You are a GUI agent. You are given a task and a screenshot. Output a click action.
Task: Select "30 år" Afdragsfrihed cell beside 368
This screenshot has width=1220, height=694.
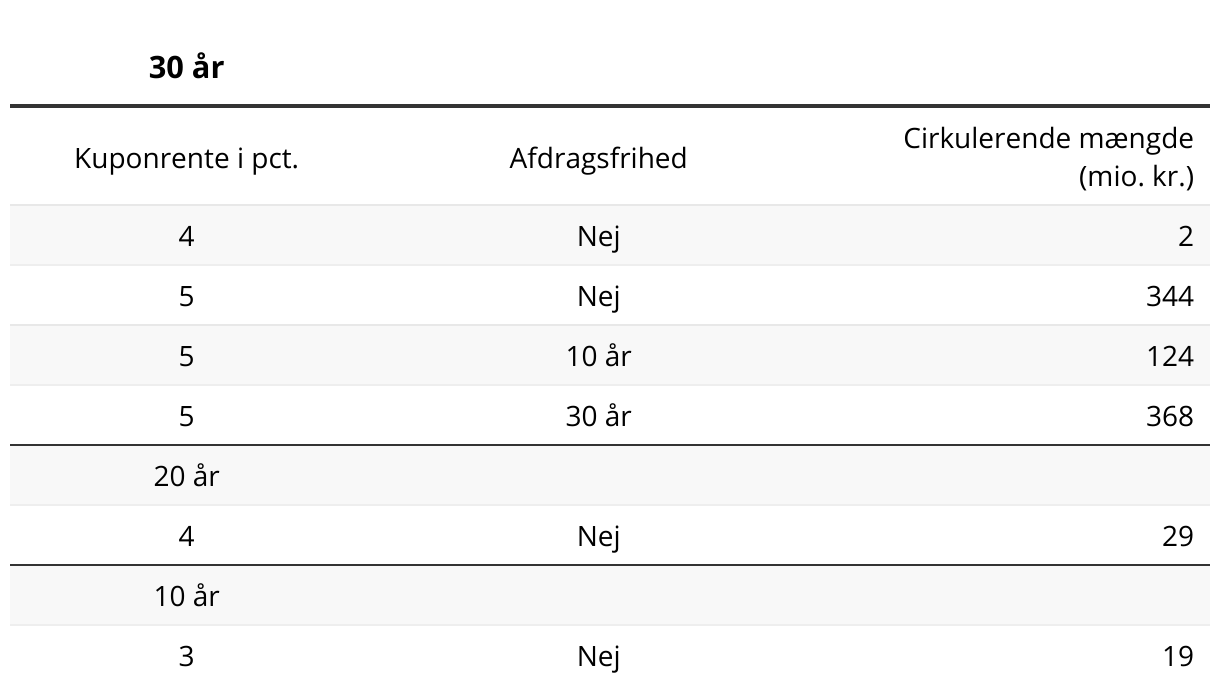pyautogui.click(x=598, y=416)
